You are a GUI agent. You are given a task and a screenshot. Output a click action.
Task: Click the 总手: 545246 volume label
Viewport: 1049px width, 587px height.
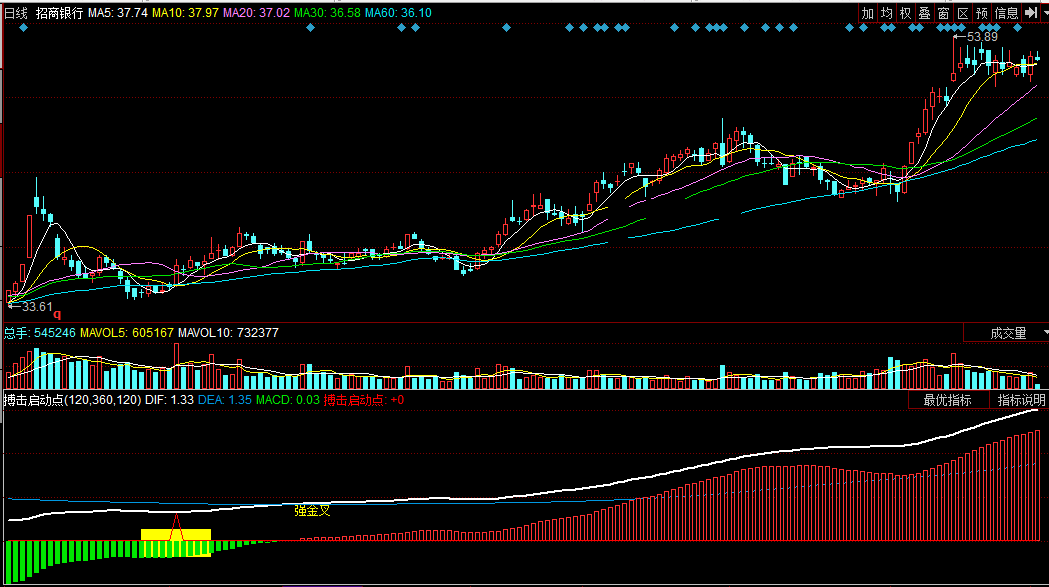click(x=39, y=333)
